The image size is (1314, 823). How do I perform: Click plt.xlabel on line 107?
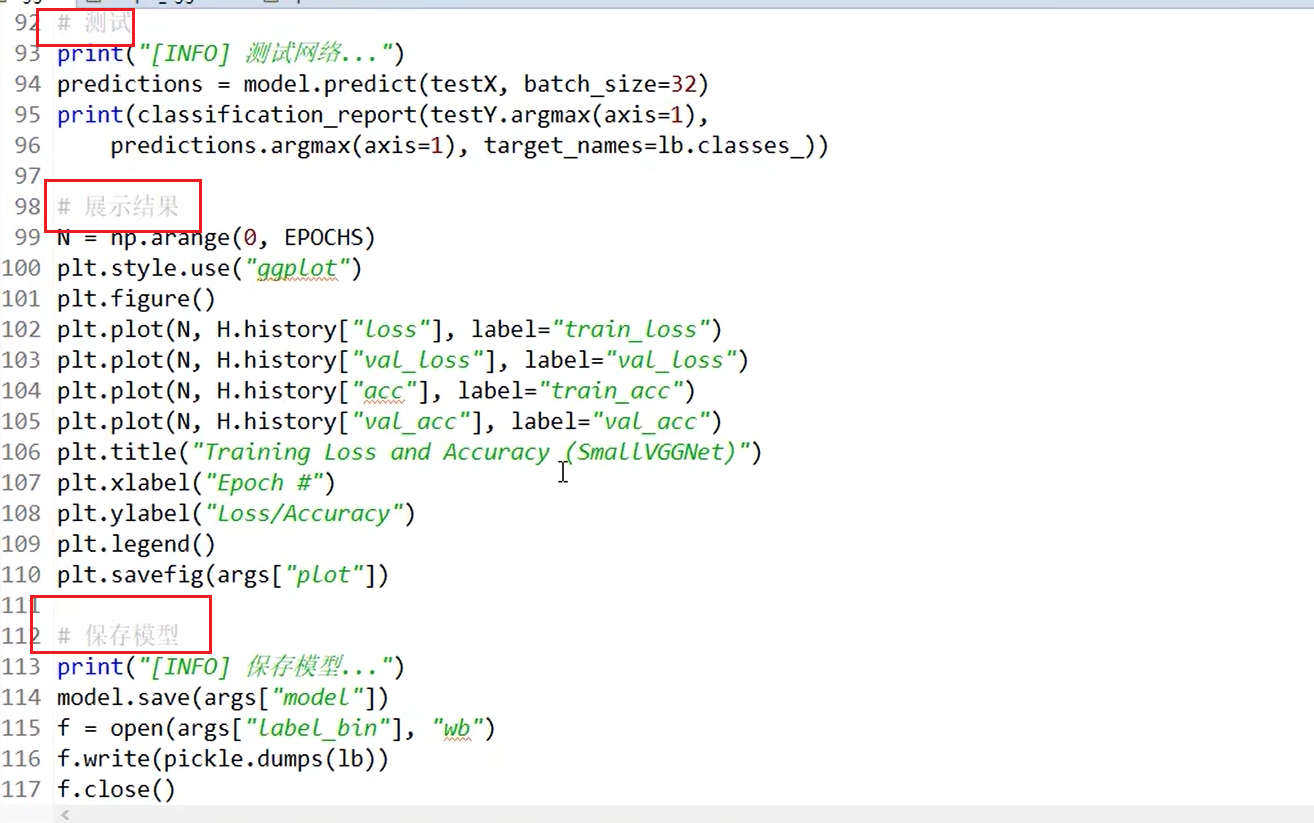click(x=123, y=483)
